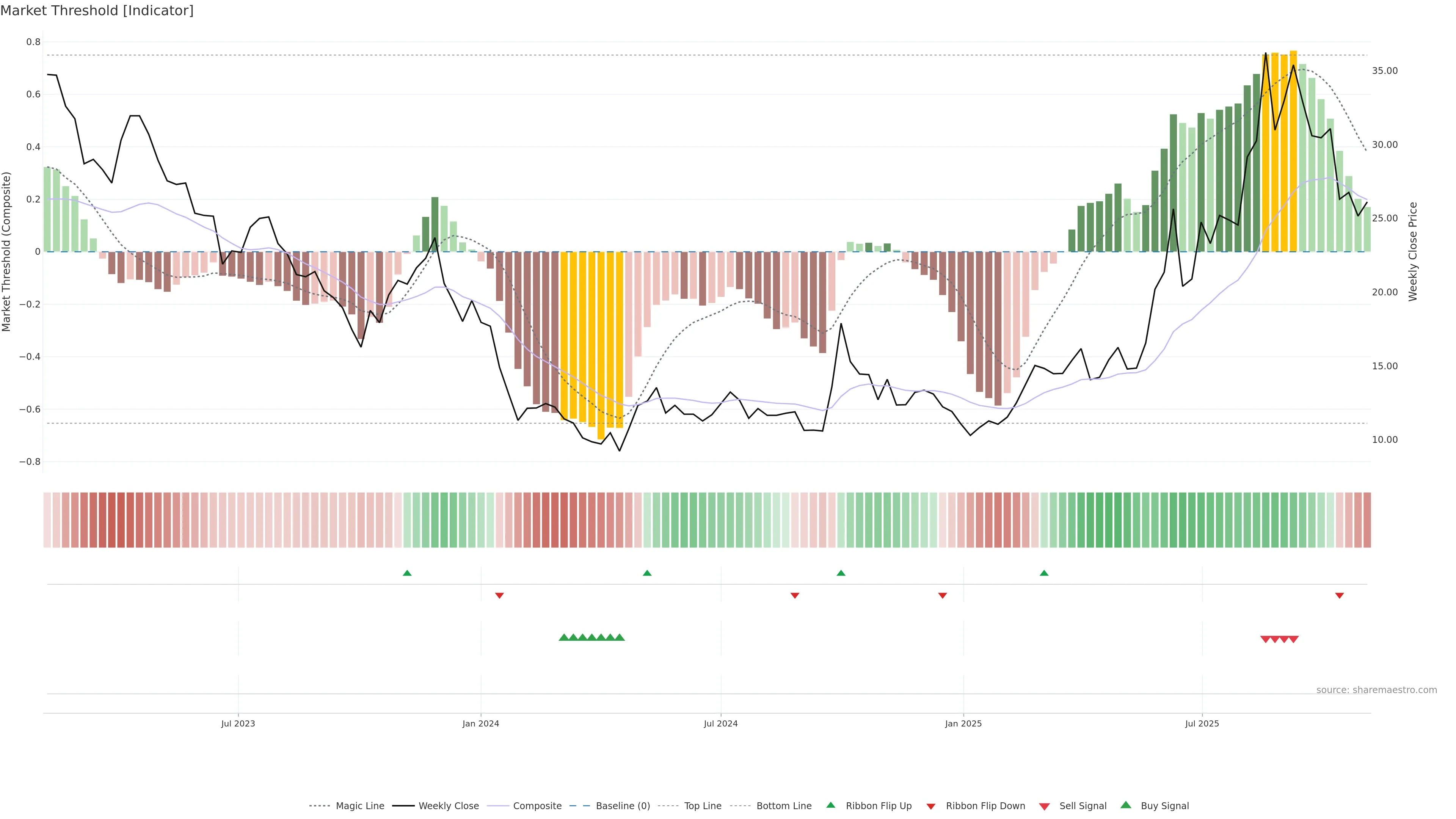Click the first green ribbon flip up triangle

point(407,573)
